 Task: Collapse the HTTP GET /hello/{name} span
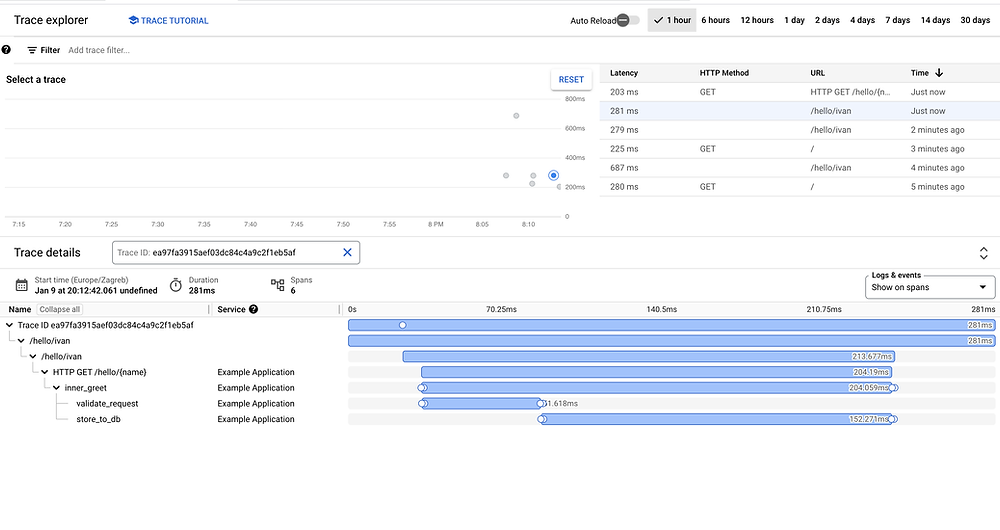(45, 372)
